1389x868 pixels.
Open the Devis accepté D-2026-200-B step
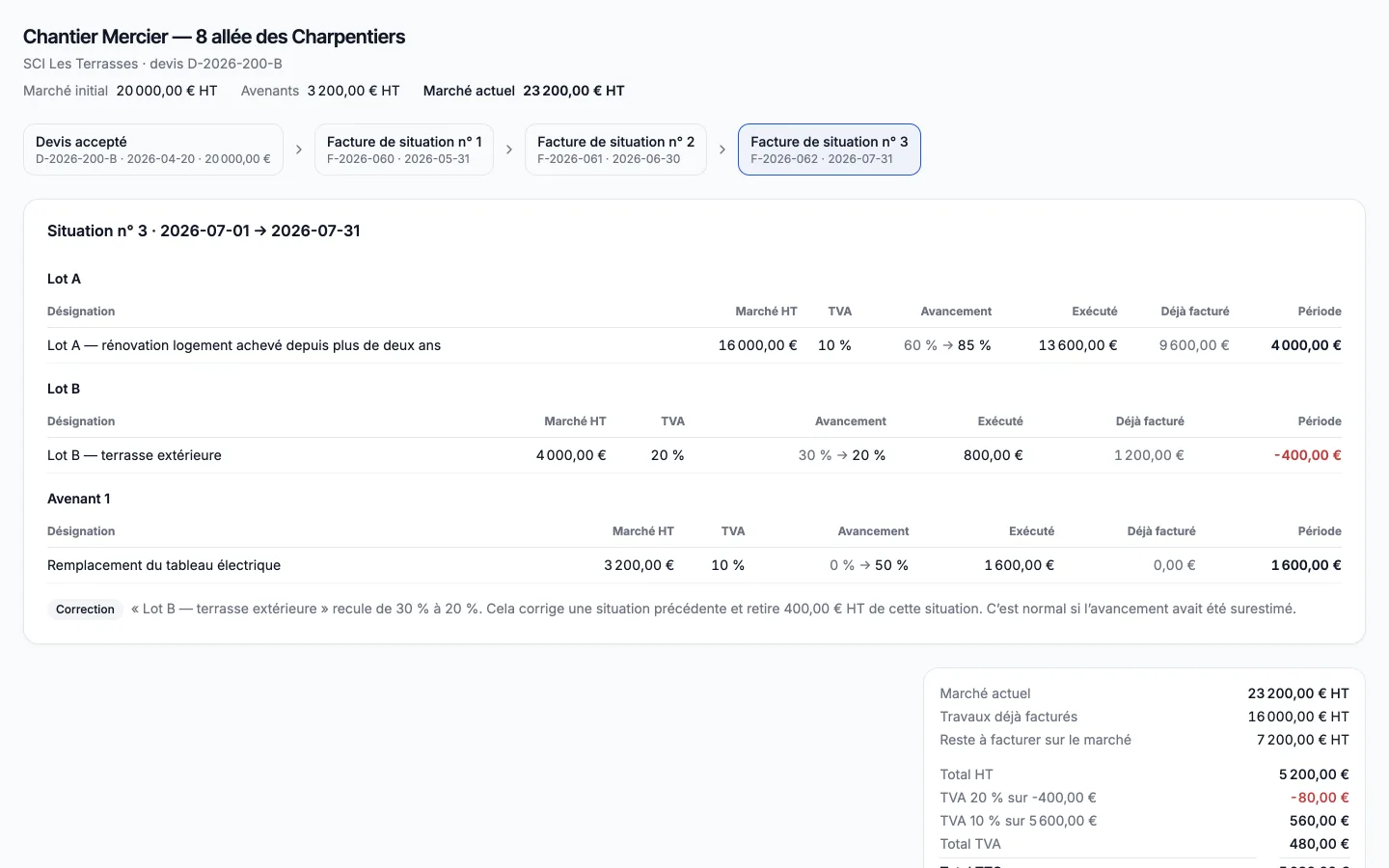point(153,149)
